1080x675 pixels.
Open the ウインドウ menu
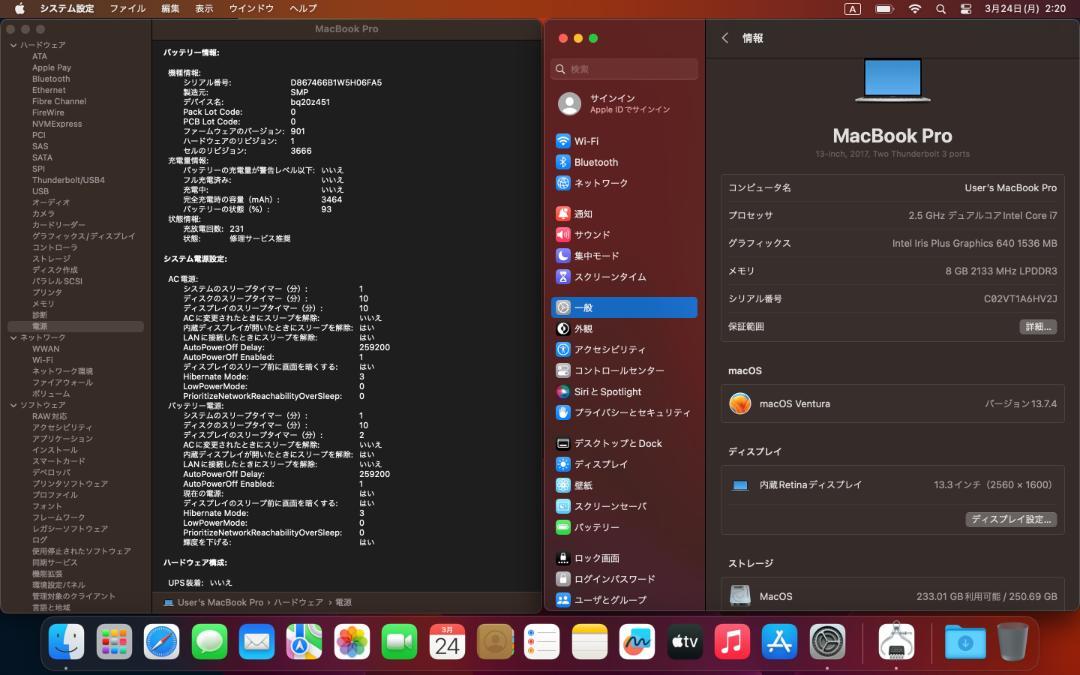tap(251, 9)
